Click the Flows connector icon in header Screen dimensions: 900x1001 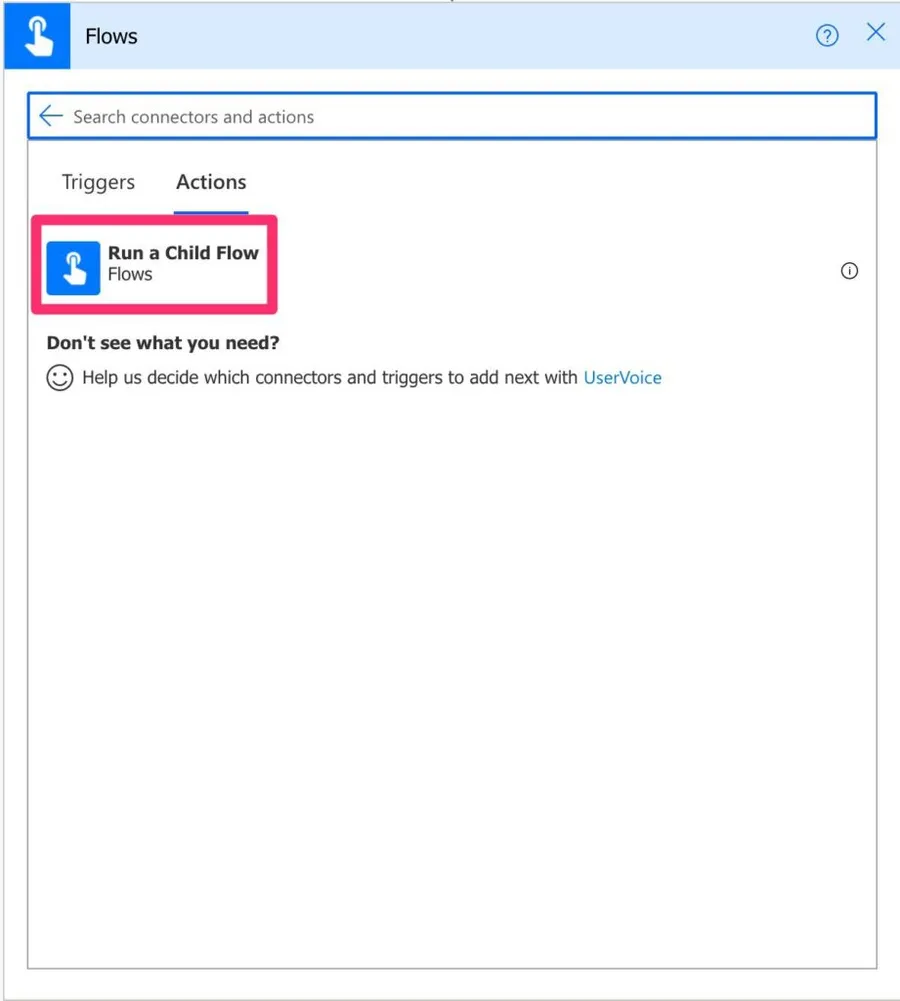(37, 37)
